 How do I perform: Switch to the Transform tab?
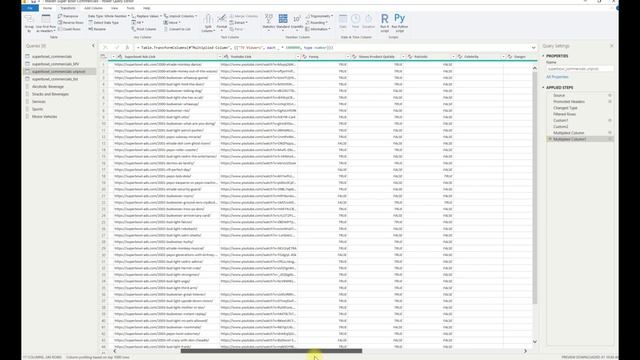(x=68, y=8)
